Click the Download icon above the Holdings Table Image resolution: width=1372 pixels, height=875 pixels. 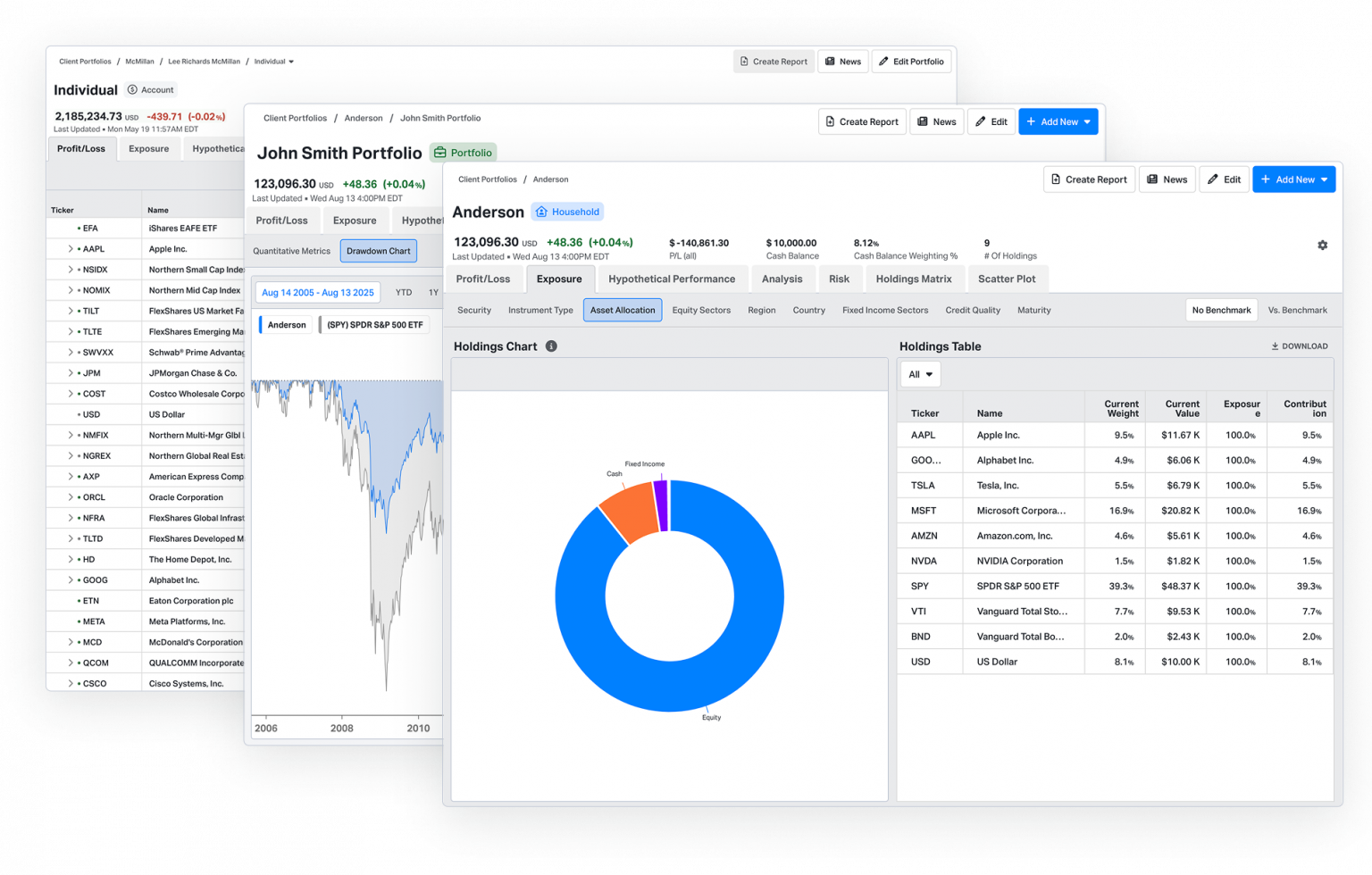(x=1275, y=346)
